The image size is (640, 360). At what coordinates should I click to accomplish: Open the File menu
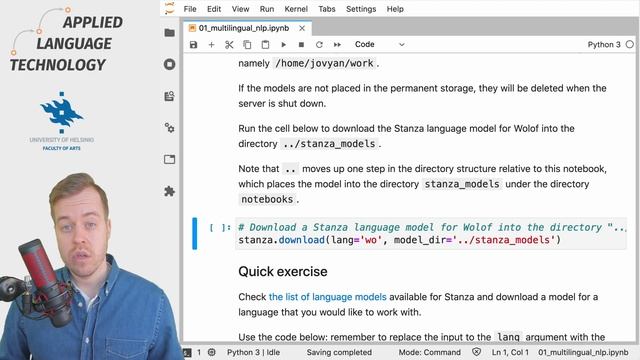point(190,9)
